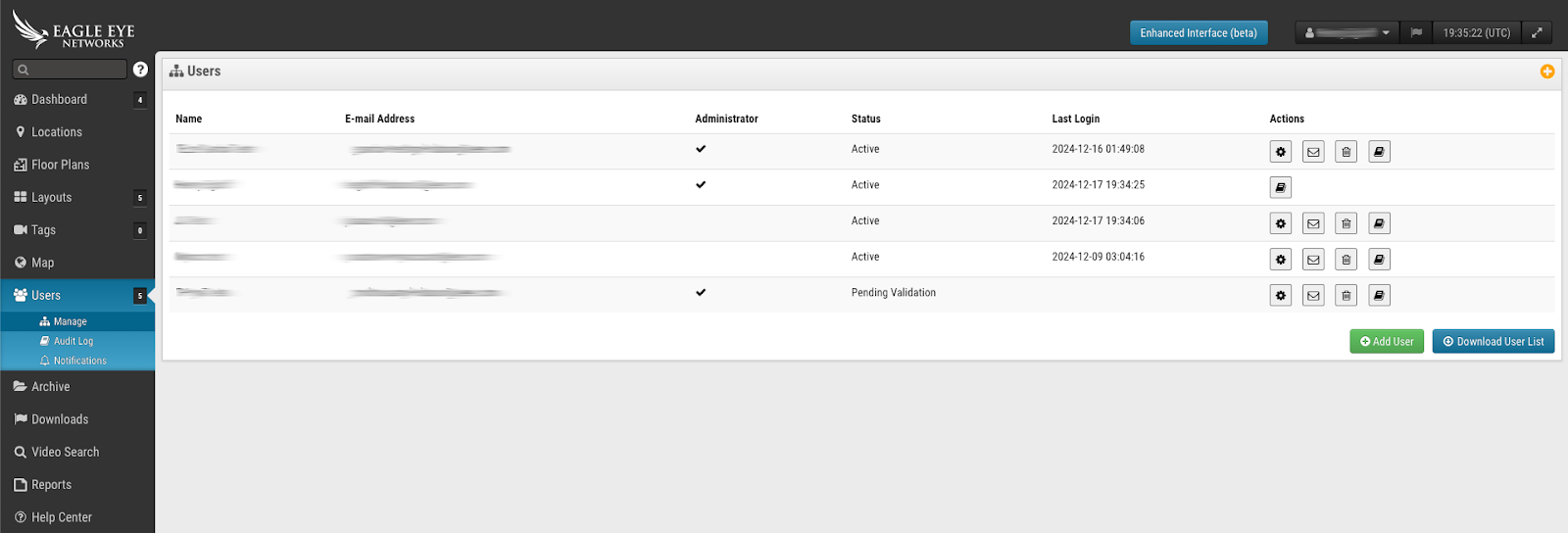
Task: Delete the Pending Validation user via trash icon
Action: tap(1346, 295)
